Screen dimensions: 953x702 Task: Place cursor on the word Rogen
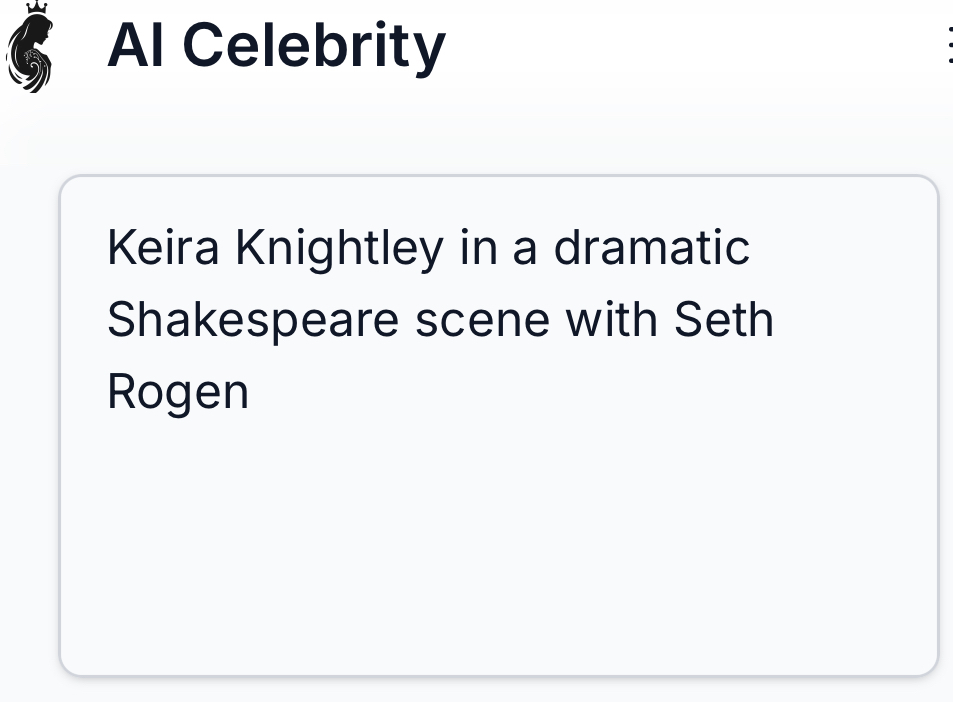[x=178, y=393]
